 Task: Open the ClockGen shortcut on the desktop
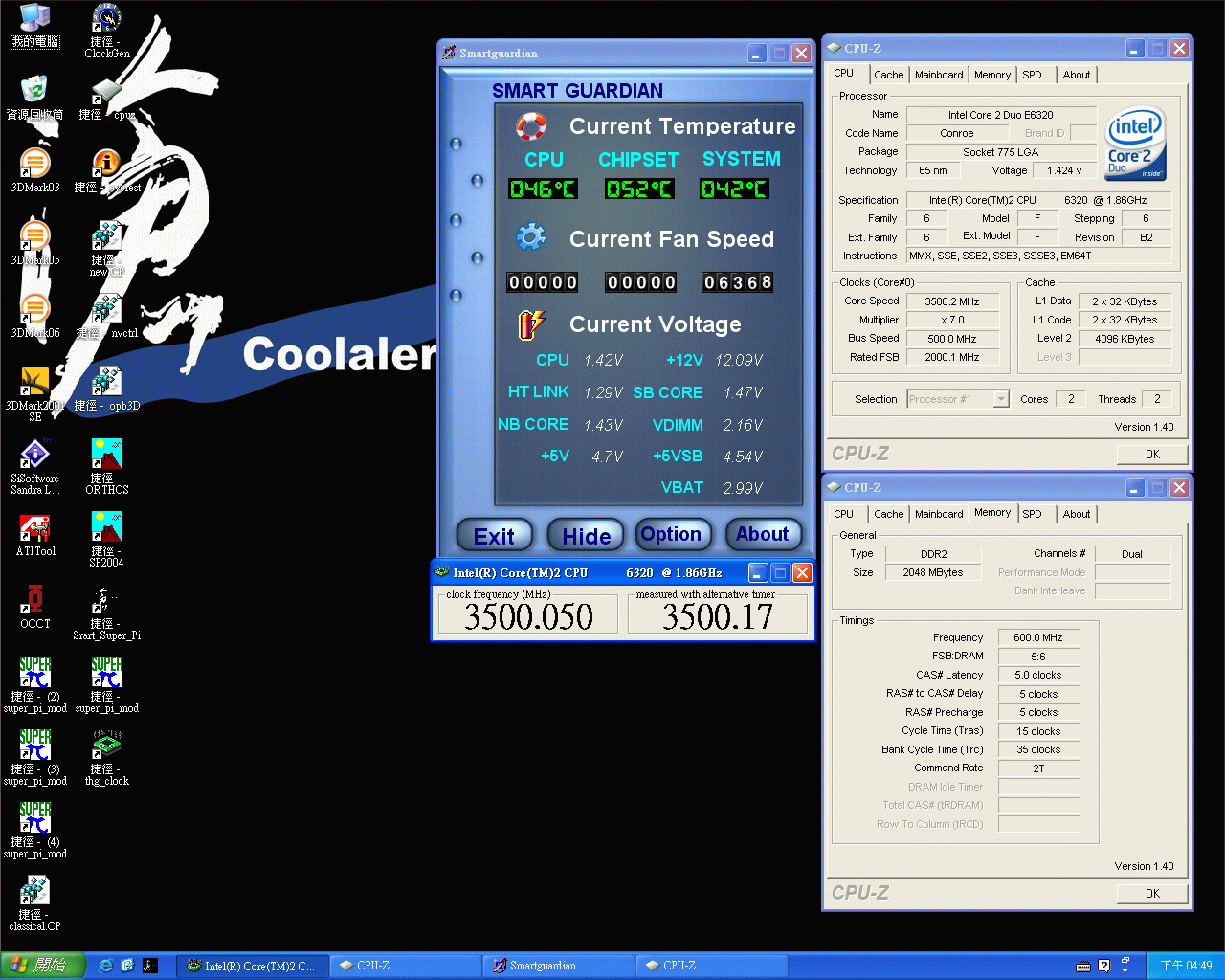(106, 32)
